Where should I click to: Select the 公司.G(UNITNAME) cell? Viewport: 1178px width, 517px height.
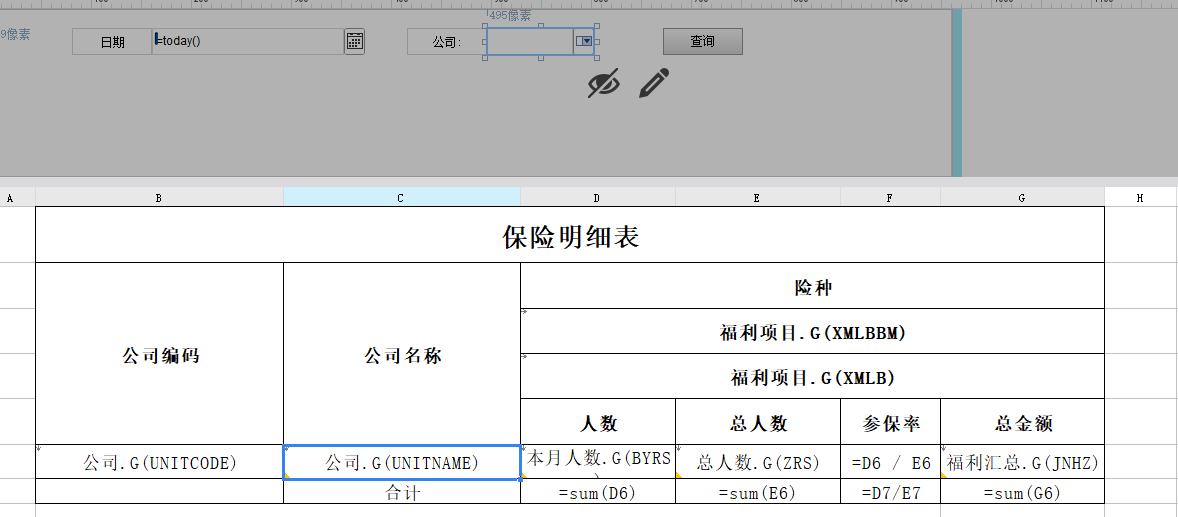(x=402, y=462)
